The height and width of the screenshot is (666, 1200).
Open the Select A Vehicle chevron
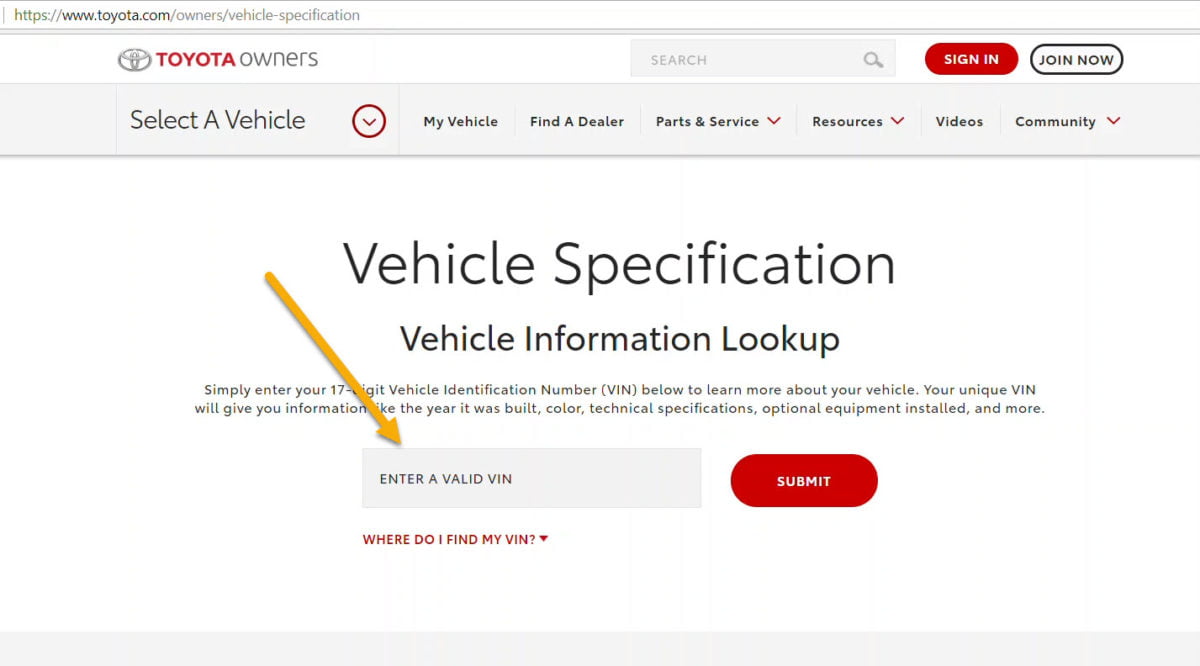(x=369, y=121)
